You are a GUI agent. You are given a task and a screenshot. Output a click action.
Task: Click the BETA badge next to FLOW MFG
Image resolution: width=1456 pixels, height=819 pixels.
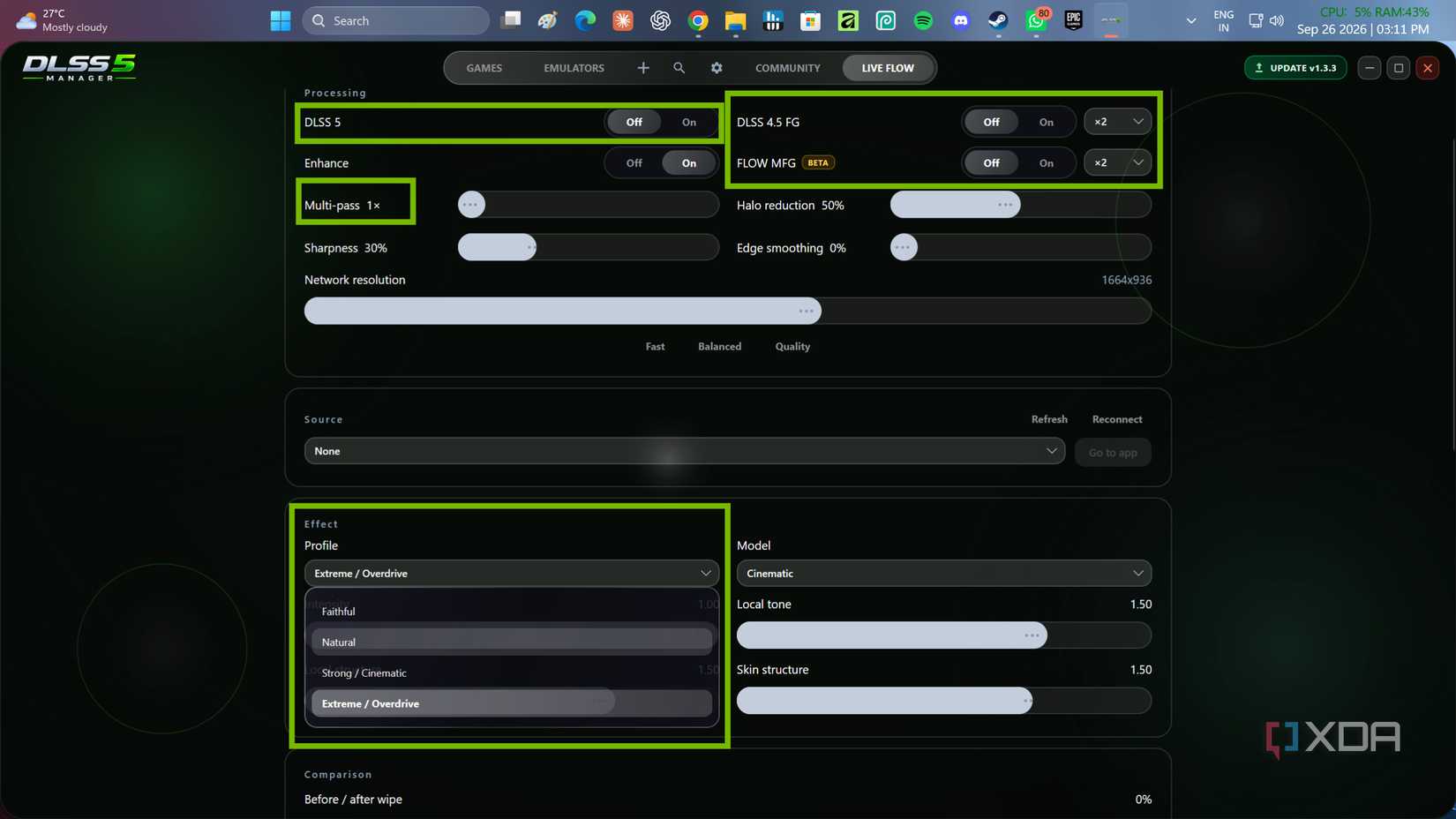(818, 163)
